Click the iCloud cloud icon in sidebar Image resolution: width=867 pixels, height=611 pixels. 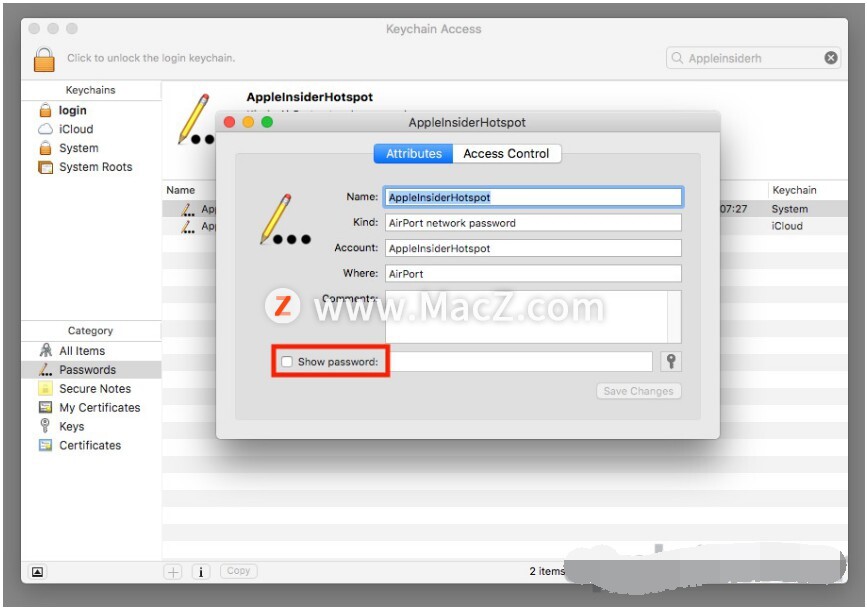[x=45, y=129]
